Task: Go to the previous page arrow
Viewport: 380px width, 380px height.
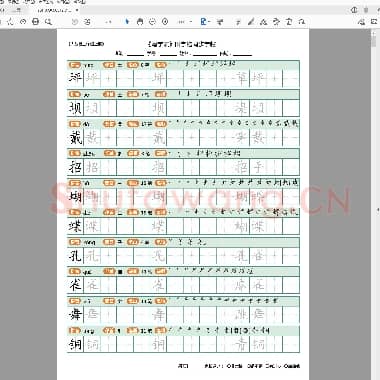Action: [x=75, y=22]
